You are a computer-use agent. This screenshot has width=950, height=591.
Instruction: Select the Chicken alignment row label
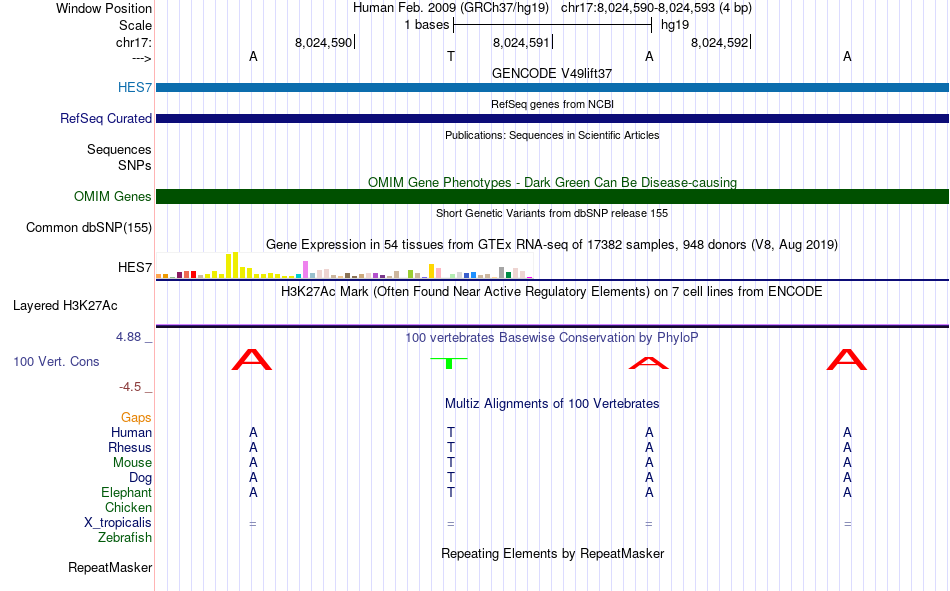(x=128, y=507)
